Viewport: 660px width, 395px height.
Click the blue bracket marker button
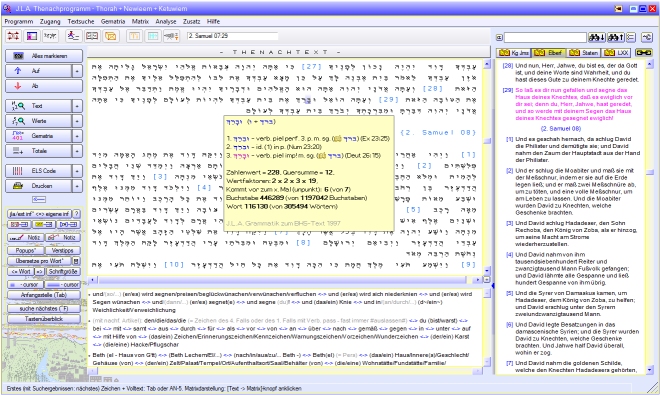[x=68, y=225]
